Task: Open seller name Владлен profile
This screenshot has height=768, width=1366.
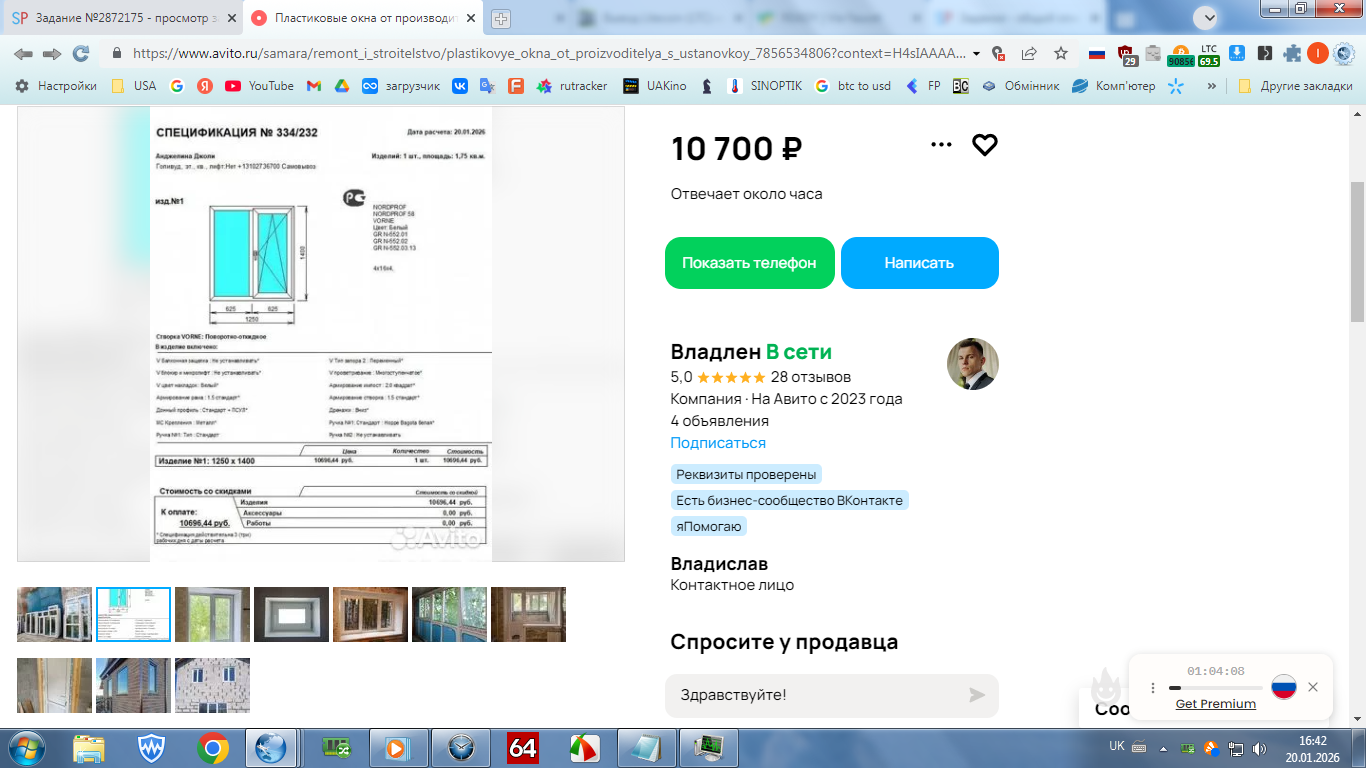Action: [x=716, y=352]
